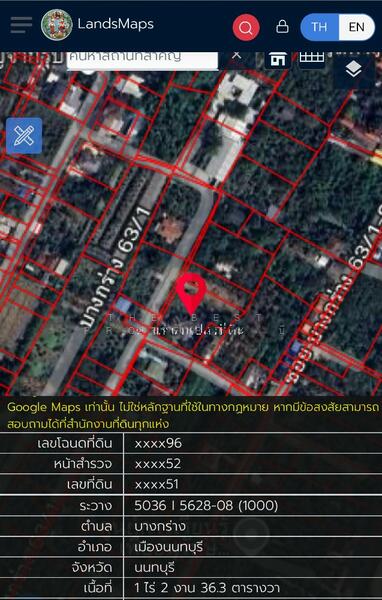Screen dimensions: 382x600
Task: Click the เลขที่ดิน label
Action: [x=90, y=484]
